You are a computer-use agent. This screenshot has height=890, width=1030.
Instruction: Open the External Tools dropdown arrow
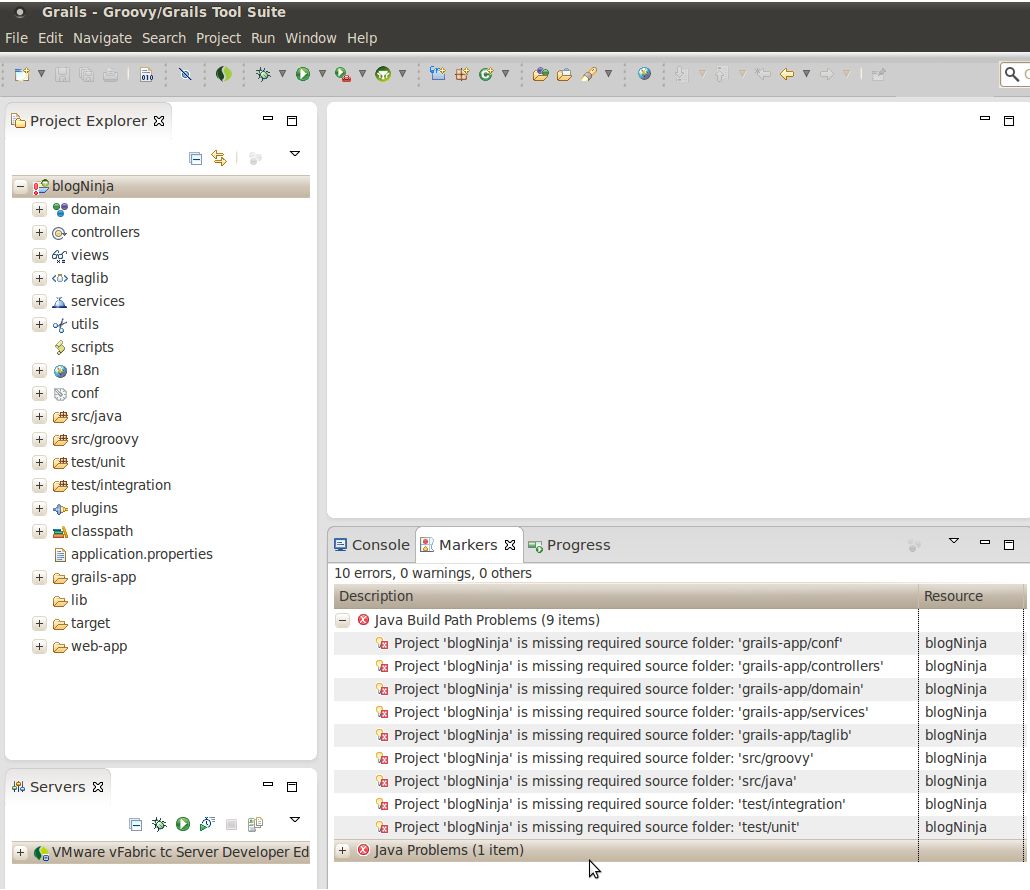click(x=362, y=74)
